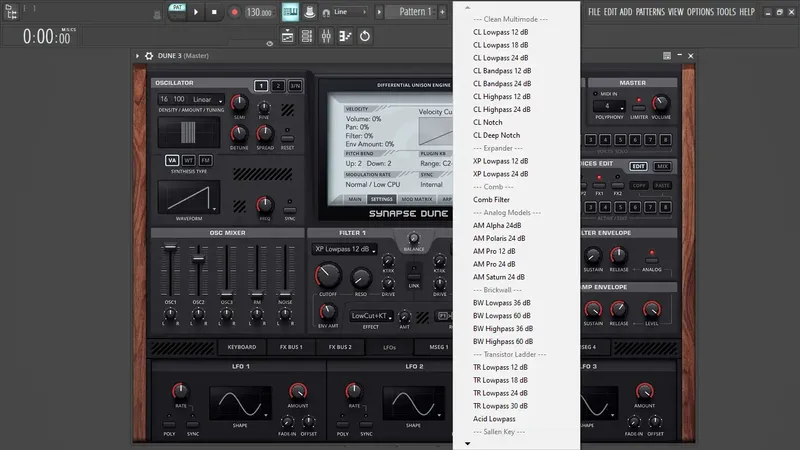Open the DUNE 3 gear settings

point(149,56)
